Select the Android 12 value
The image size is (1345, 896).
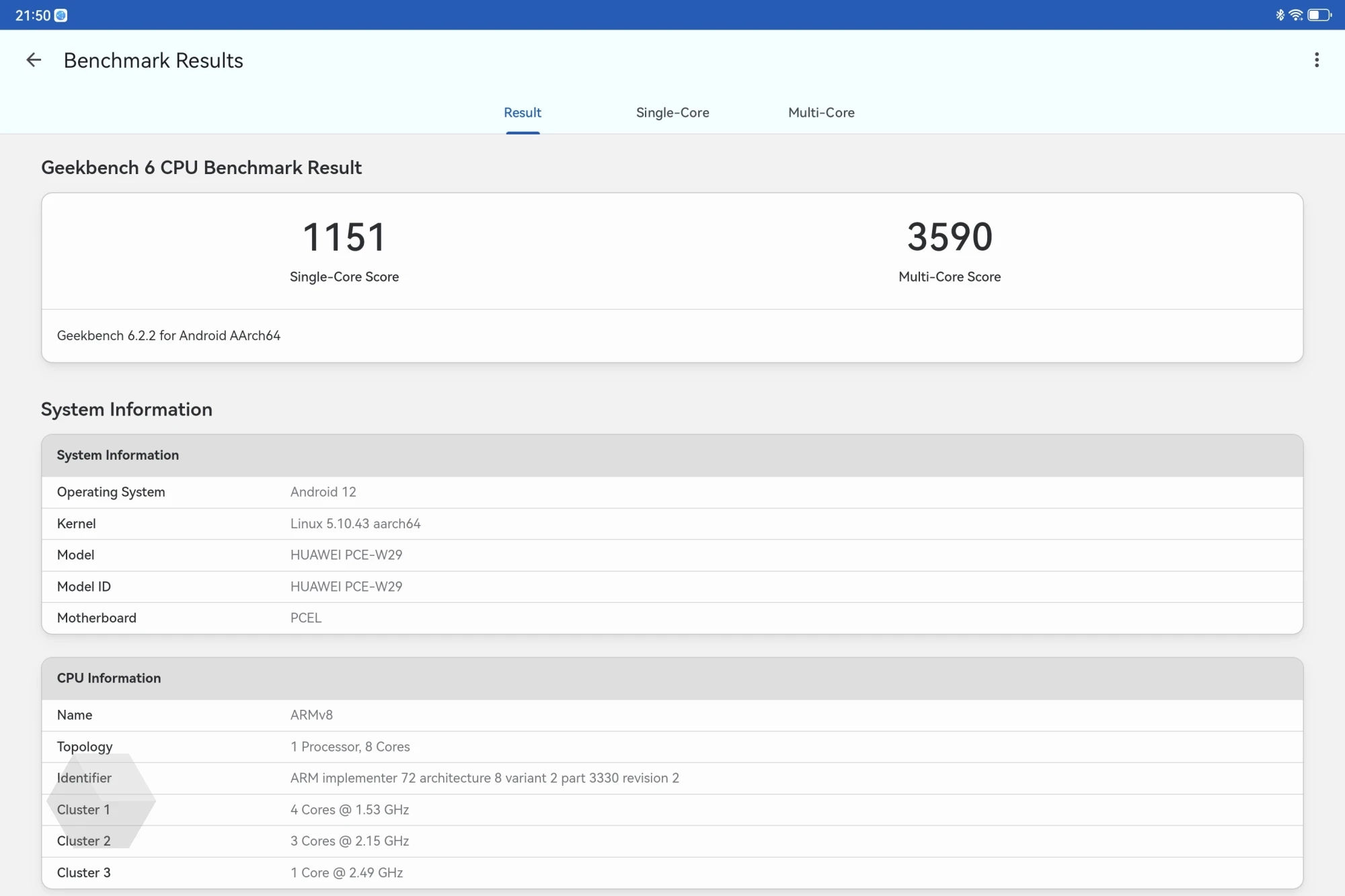pos(323,492)
